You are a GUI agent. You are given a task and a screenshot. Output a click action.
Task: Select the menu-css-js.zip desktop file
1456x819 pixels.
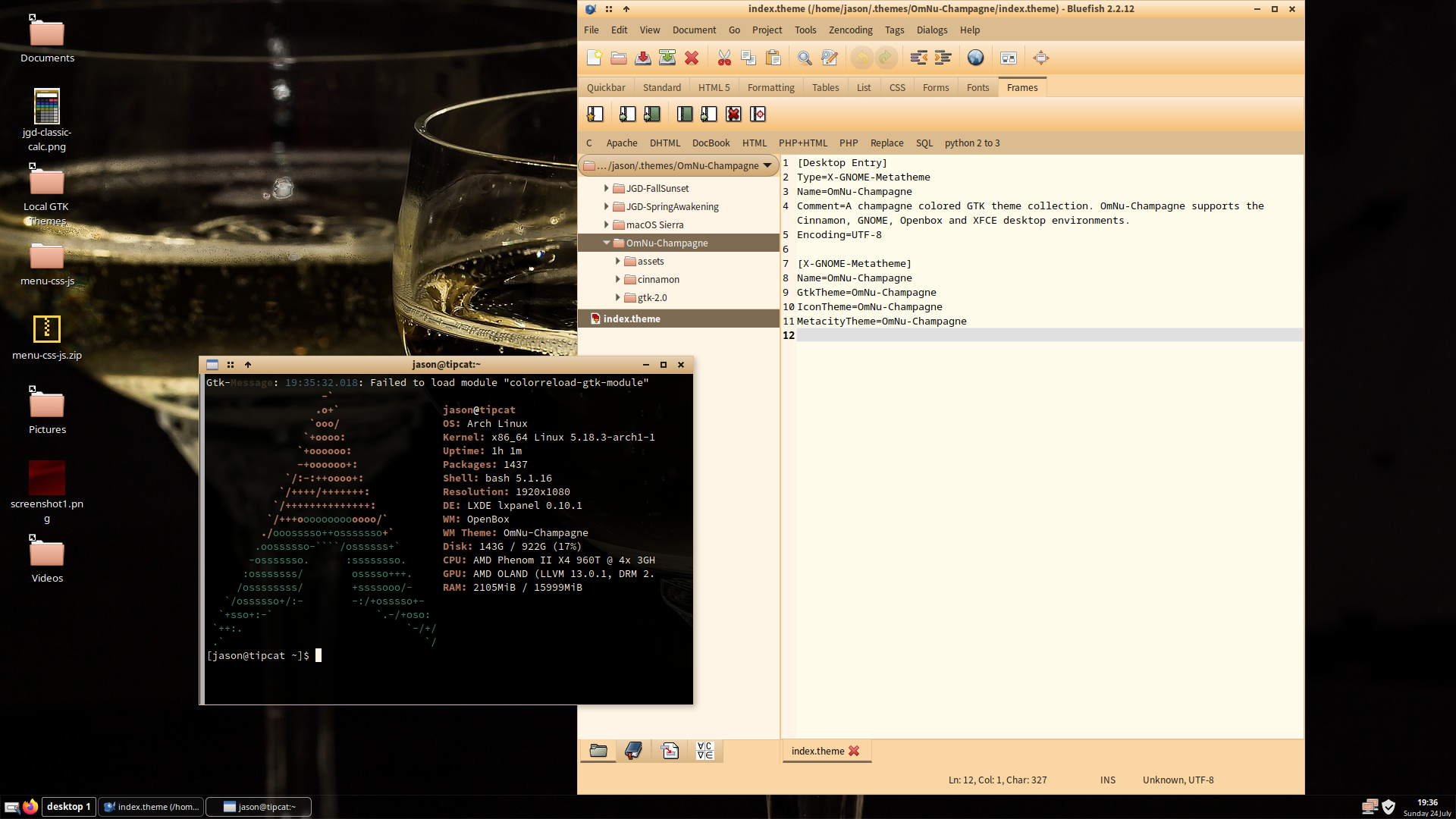tap(46, 337)
